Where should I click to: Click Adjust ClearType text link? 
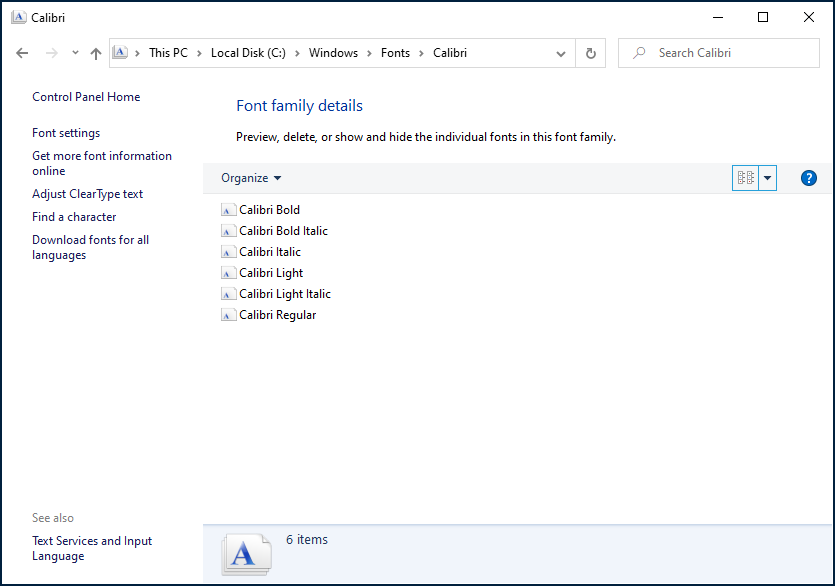[87, 194]
